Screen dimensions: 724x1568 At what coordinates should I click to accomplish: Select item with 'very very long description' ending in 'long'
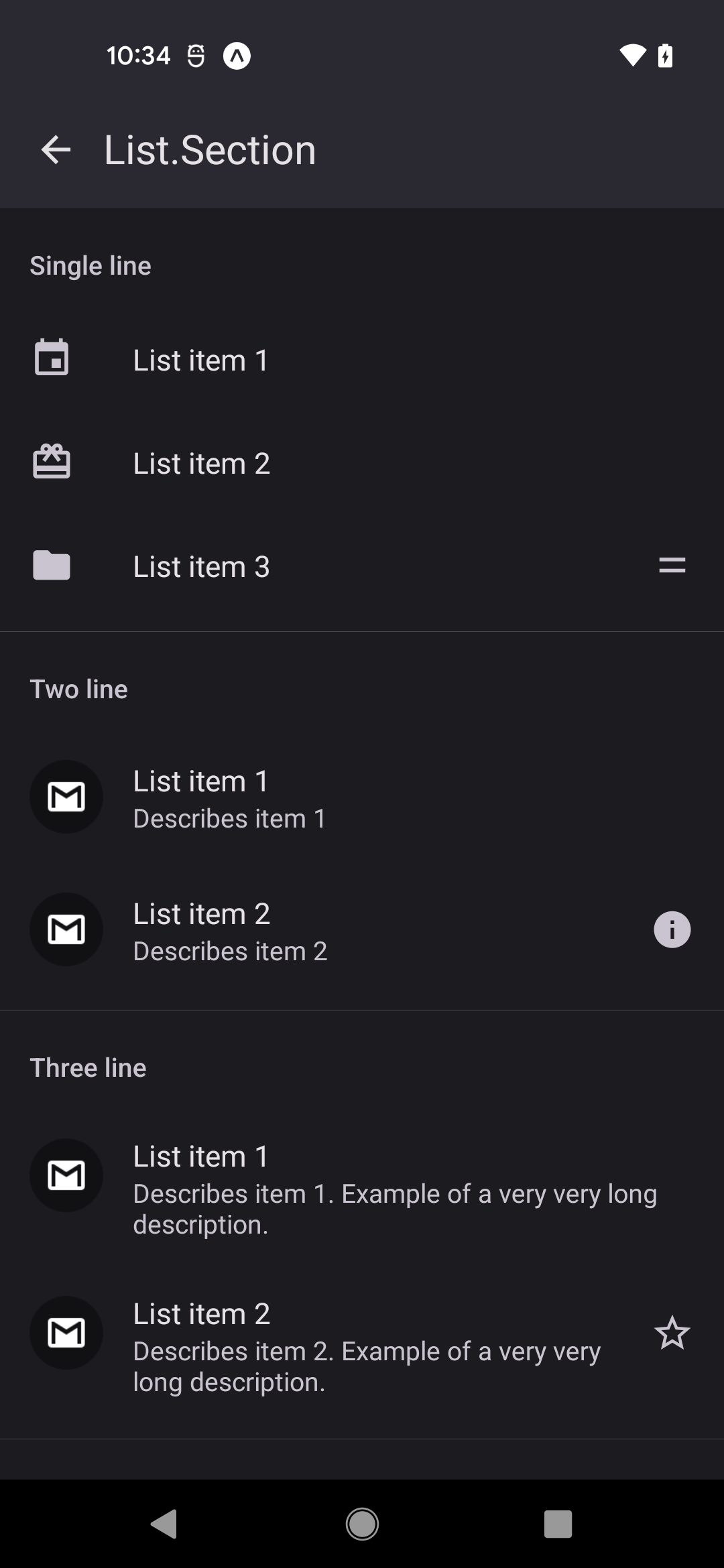[x=395, y=1194]
